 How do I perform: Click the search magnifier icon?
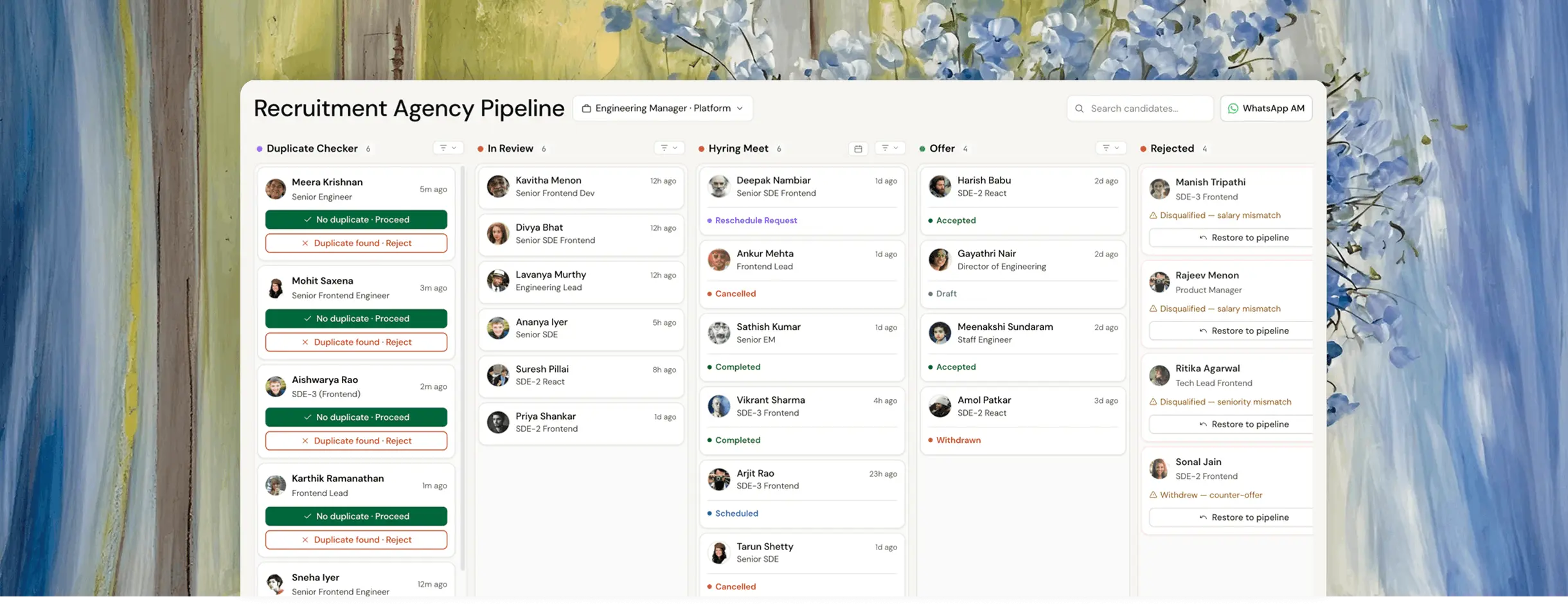click(1080, 109)
